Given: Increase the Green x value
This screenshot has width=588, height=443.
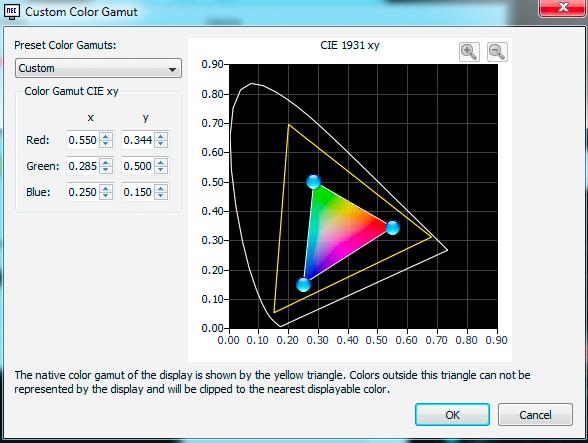Looking at the screenshot, I should click(x=106, y=162).
